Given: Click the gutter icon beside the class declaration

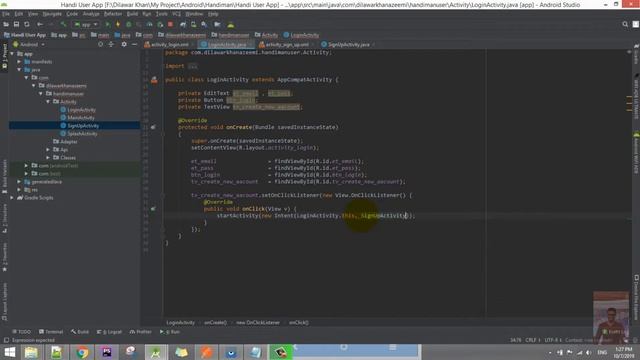Looking at the screenshot, I should pos(154,80).
